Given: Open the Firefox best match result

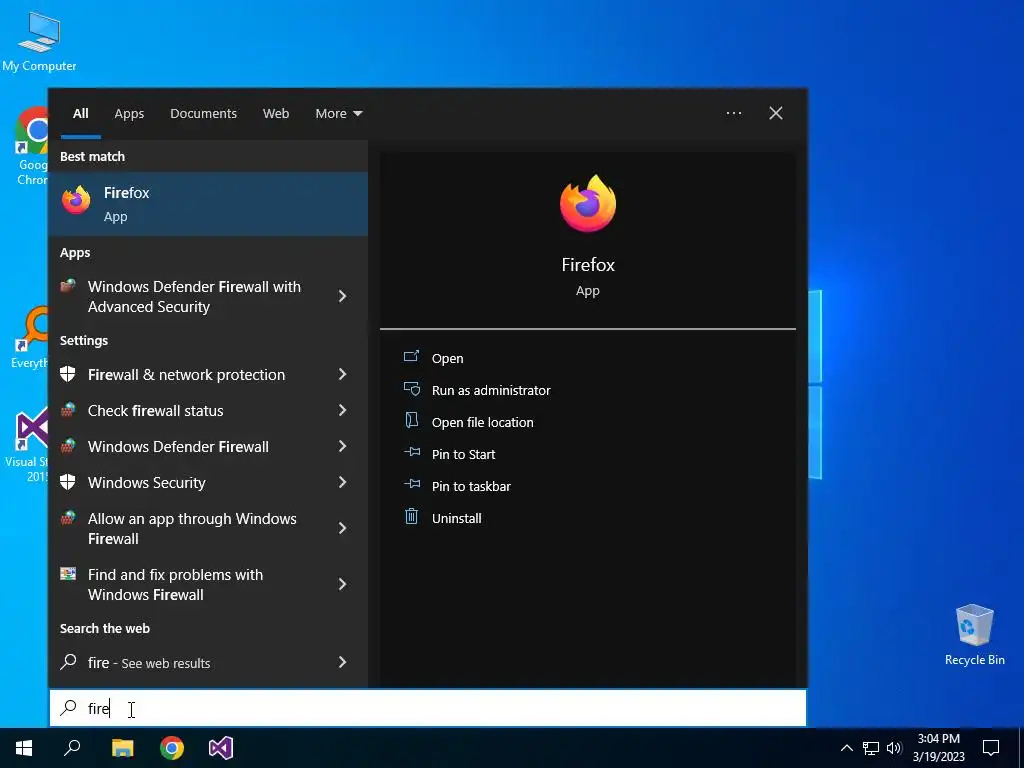Looking at the screenshot, I should [x=208, y=204].
